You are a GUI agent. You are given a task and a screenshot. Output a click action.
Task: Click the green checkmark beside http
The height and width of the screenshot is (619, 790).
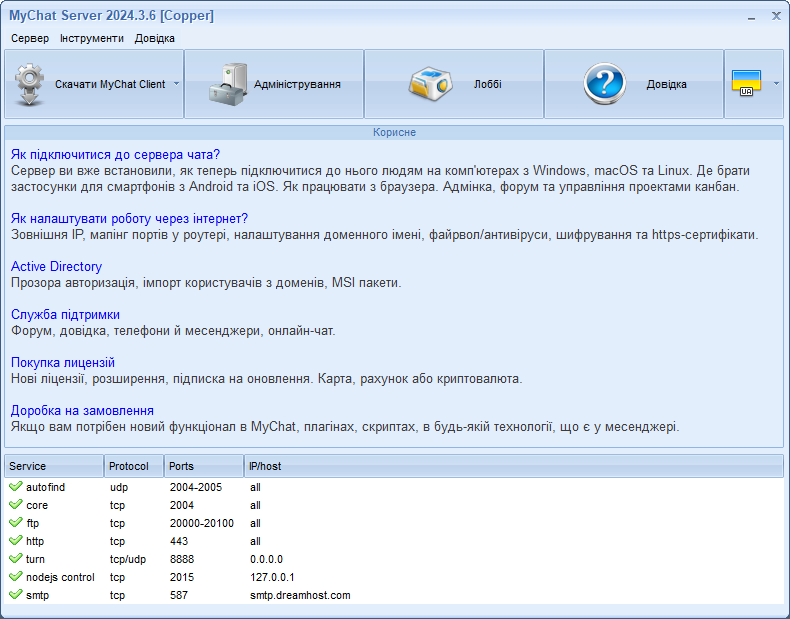[16, 541]
